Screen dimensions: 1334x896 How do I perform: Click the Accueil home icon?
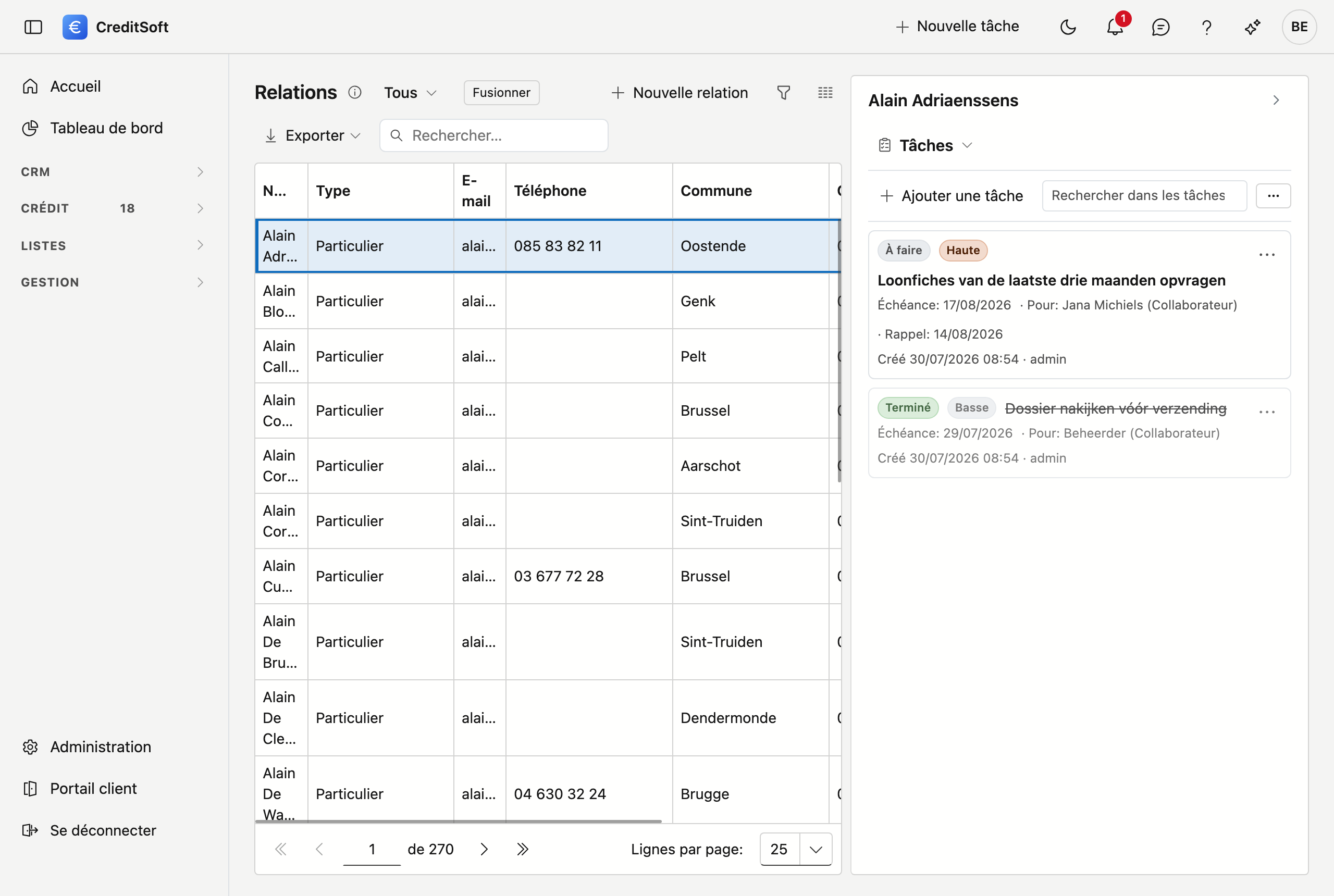[x=30, y=86]
